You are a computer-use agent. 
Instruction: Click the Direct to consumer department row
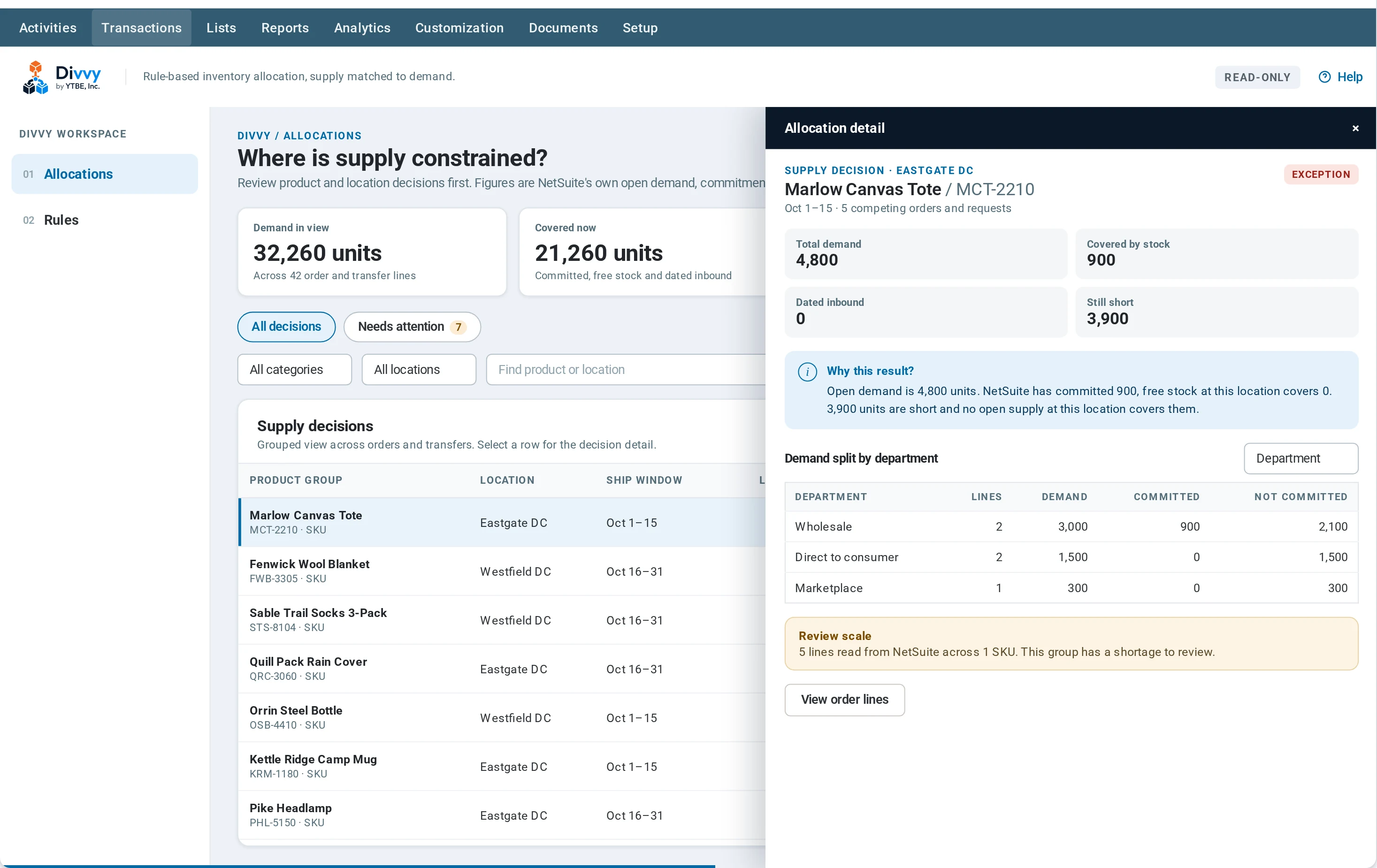click(x=1071, y=557)
